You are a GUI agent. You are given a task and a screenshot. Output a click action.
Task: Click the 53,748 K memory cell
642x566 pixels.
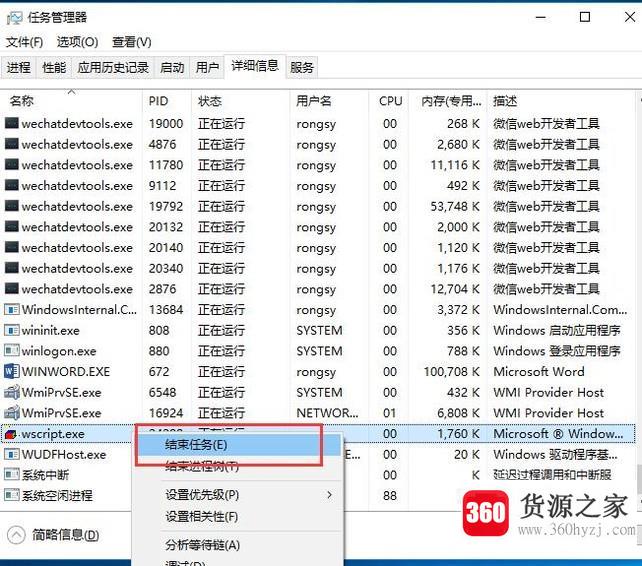[455, 206]
